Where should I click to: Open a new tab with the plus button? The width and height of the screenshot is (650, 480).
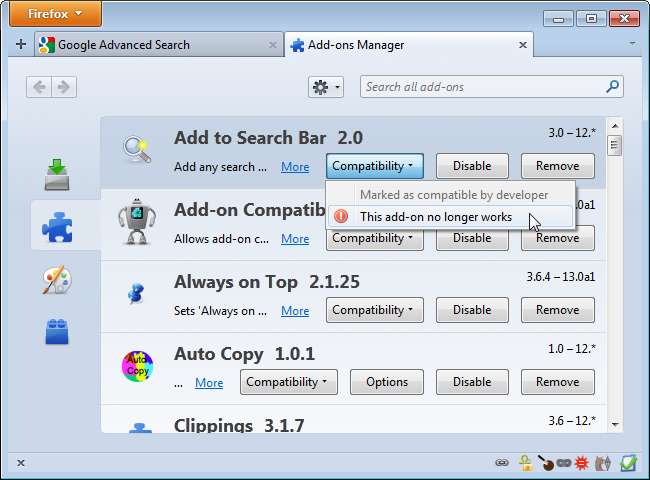tap(21, 44)
